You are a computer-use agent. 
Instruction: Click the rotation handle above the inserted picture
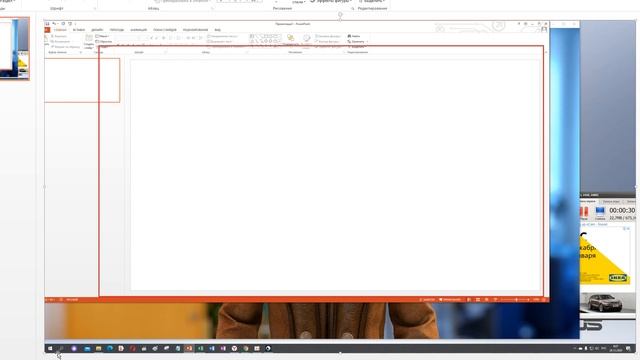(340, 15)
